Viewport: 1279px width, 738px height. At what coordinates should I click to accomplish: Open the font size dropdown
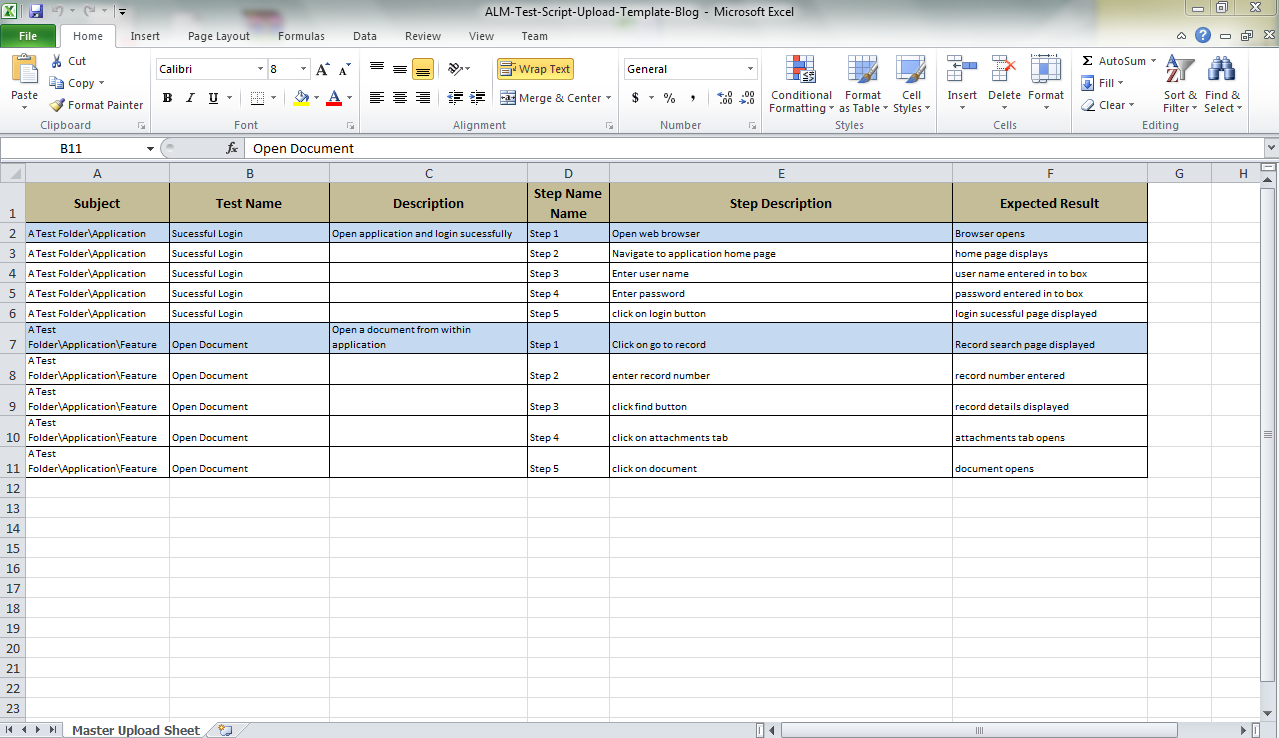pos(303,68)
